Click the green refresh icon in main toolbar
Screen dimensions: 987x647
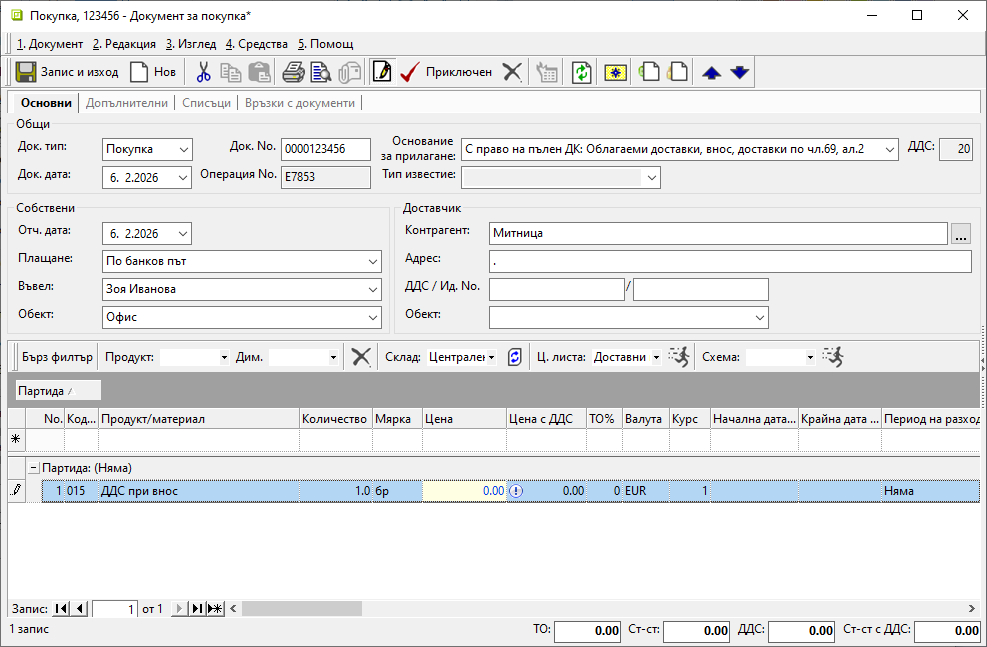click(x=581, y=72)
